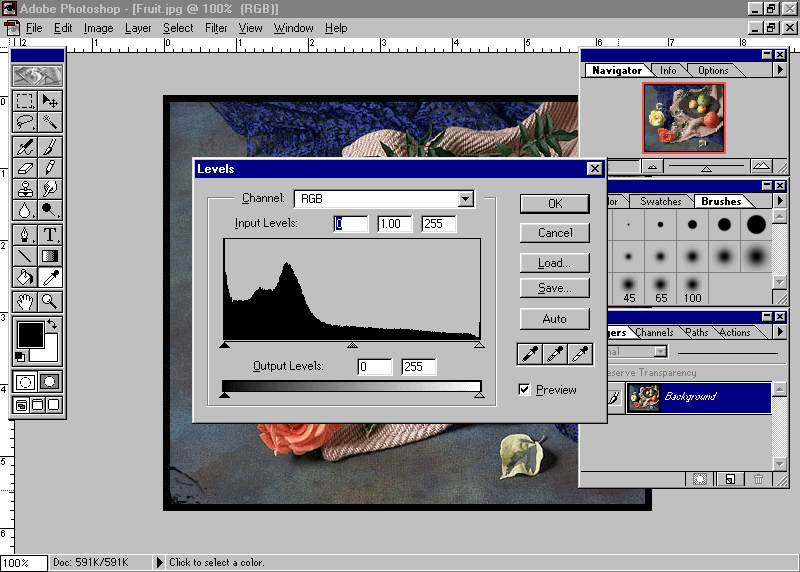Reset to default colors icon
The image size is (800, 572).
coord(19,357)
